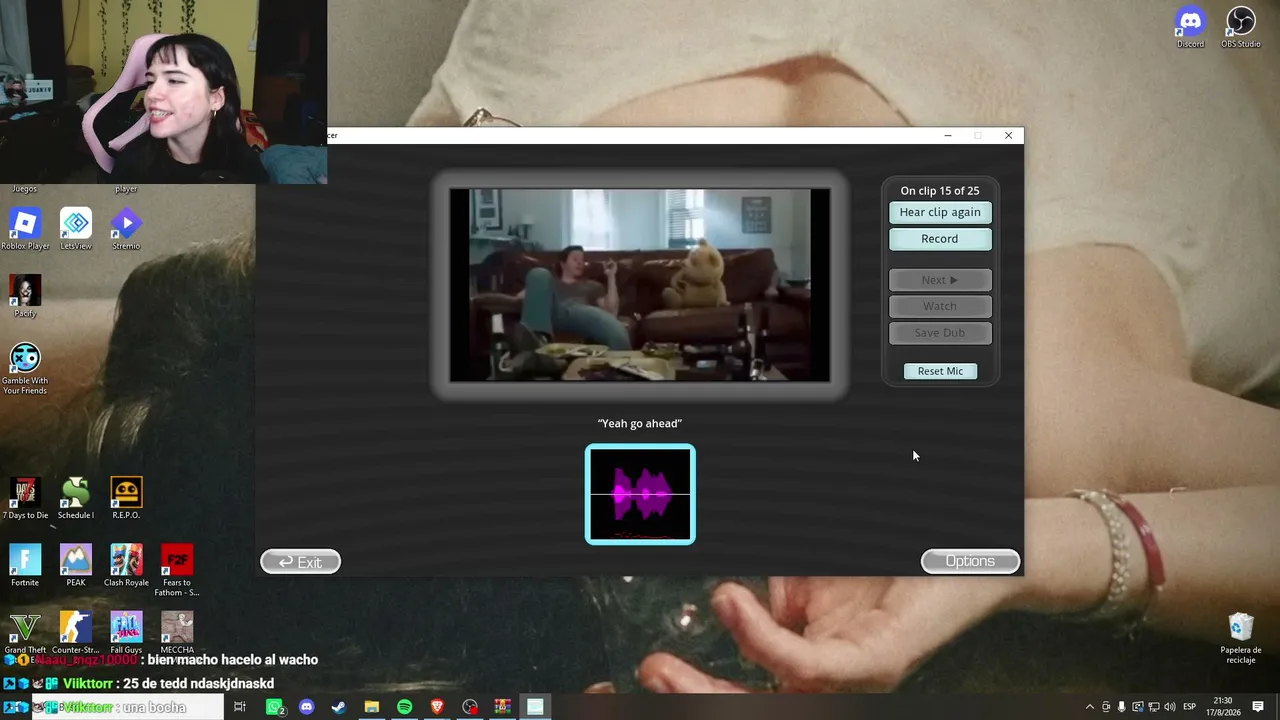Open the Fortnite desktop icon
1280x720 pixels.
tap(25, 566)
